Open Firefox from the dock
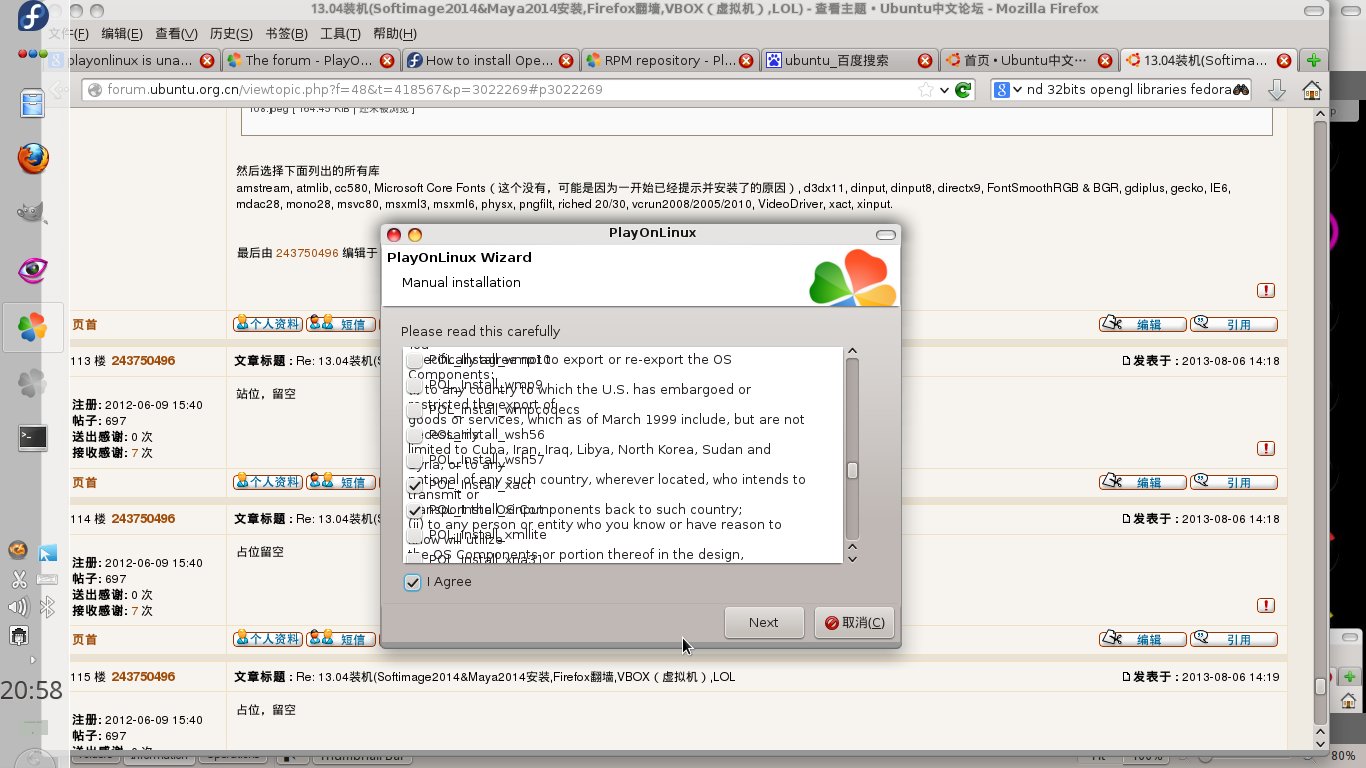The height and width of the screenshot is (768, 1366). pos(32,158)
